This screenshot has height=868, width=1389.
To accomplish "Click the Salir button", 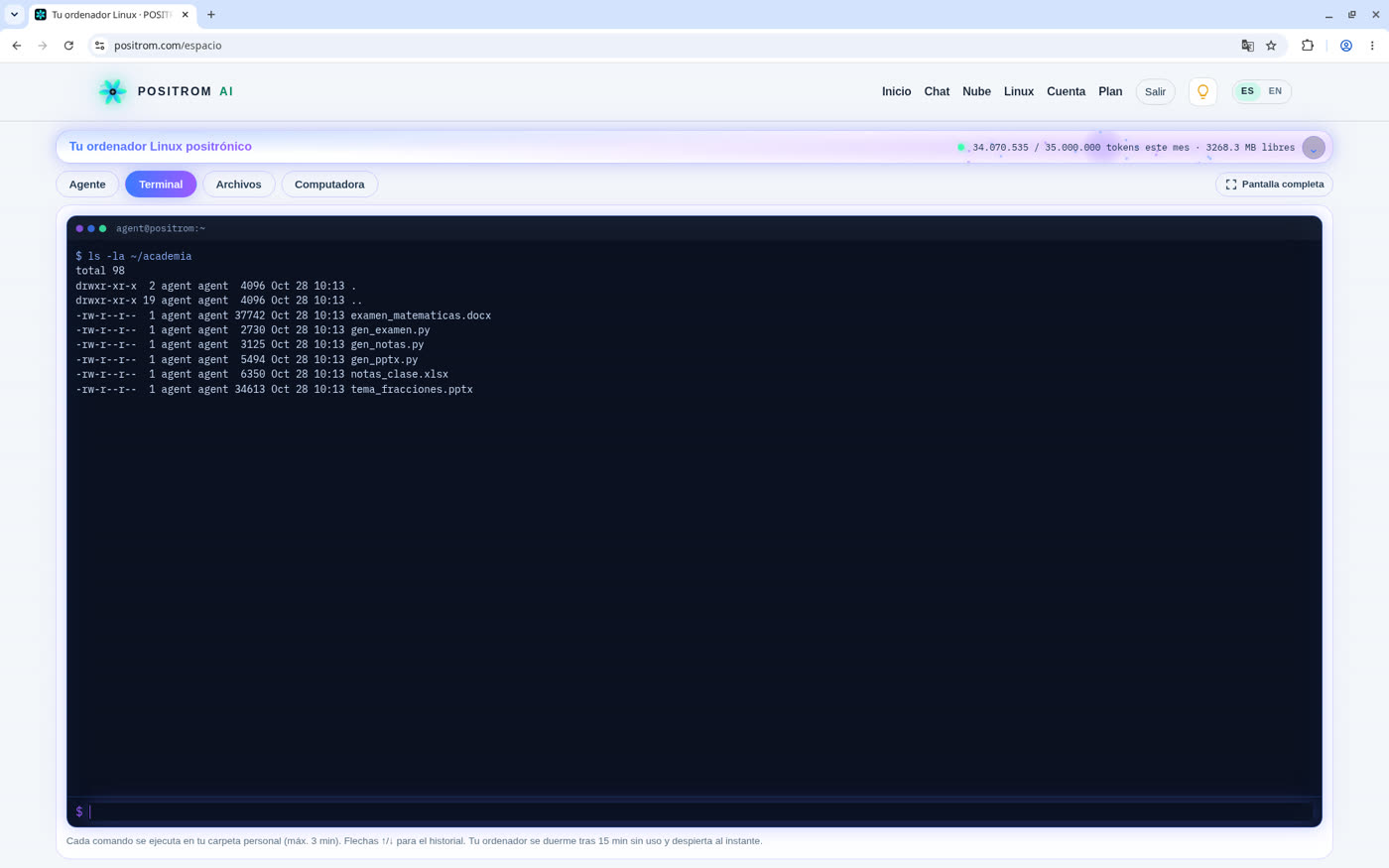I will click(1155, 91).
